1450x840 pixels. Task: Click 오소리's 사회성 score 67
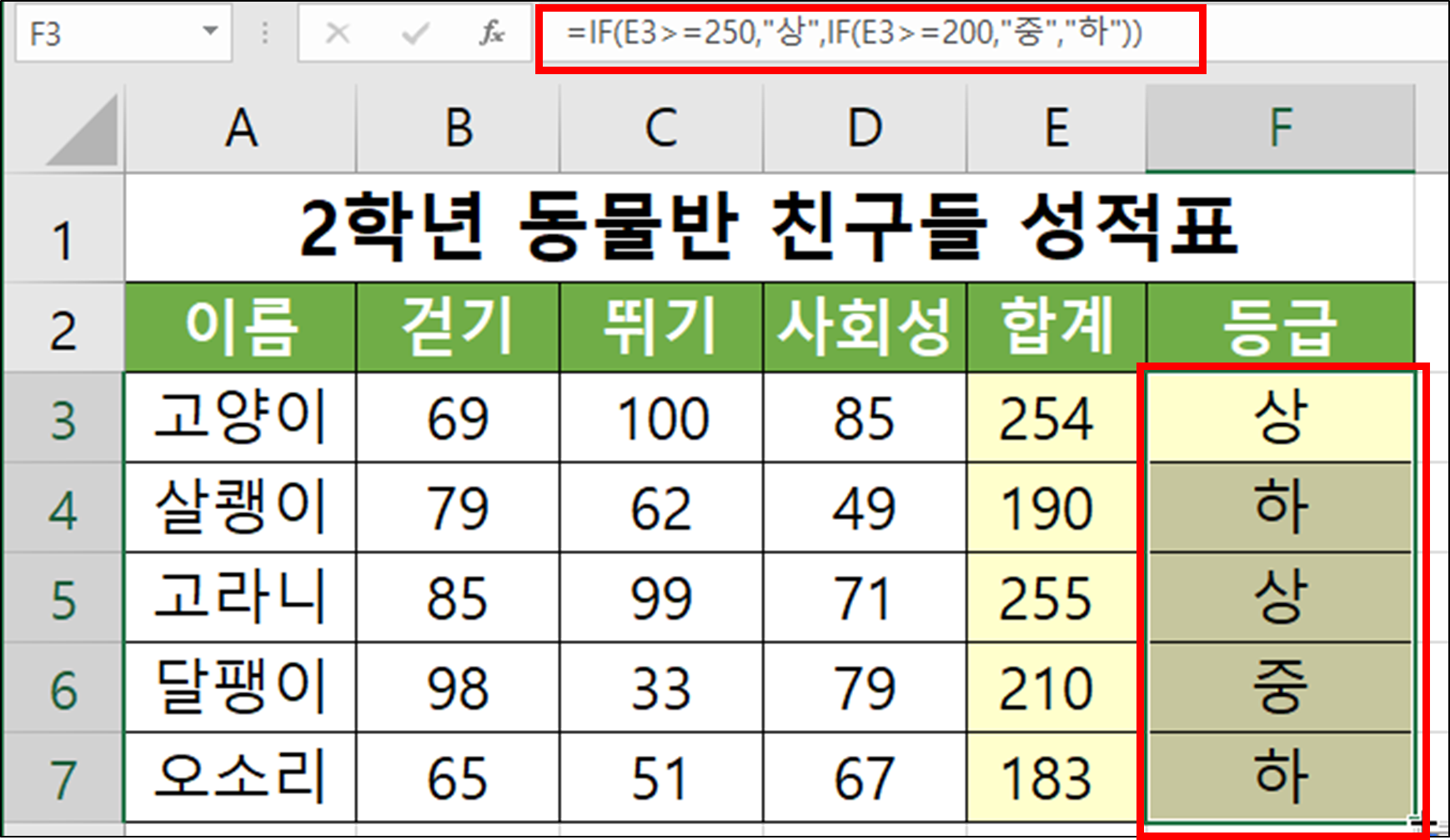pyautogui.click(x=865, y=777)
